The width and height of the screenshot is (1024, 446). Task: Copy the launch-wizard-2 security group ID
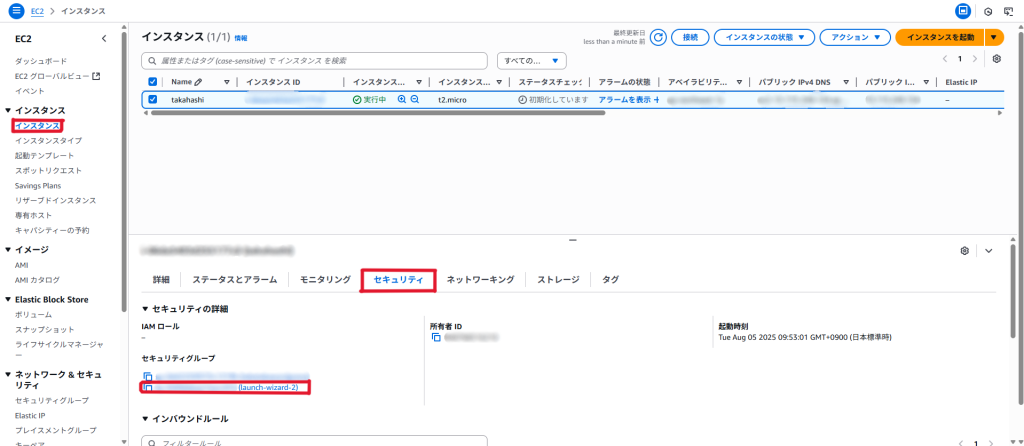point(148,388)
